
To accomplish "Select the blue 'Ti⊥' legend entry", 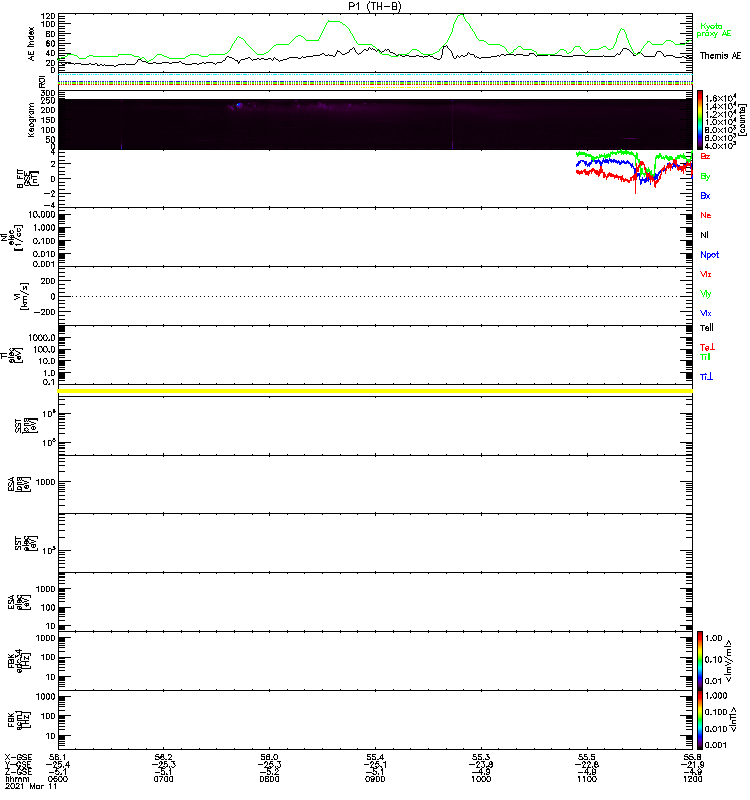I will pos(706,377).
